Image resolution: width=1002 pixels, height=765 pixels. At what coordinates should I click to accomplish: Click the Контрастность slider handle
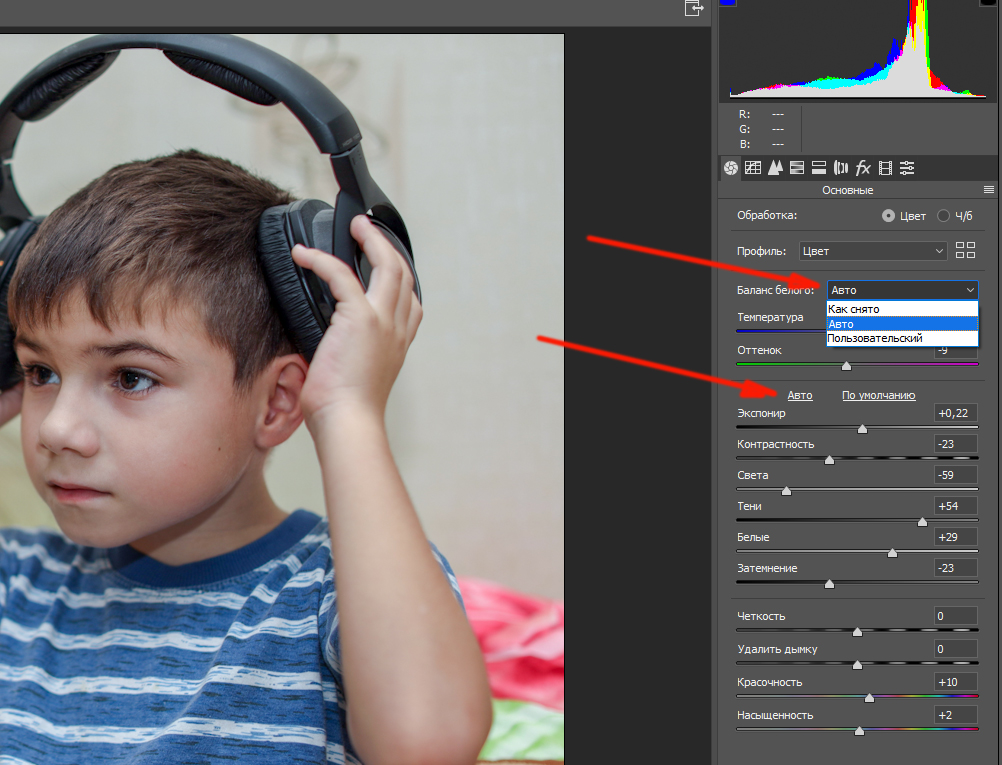pos(829,460)
